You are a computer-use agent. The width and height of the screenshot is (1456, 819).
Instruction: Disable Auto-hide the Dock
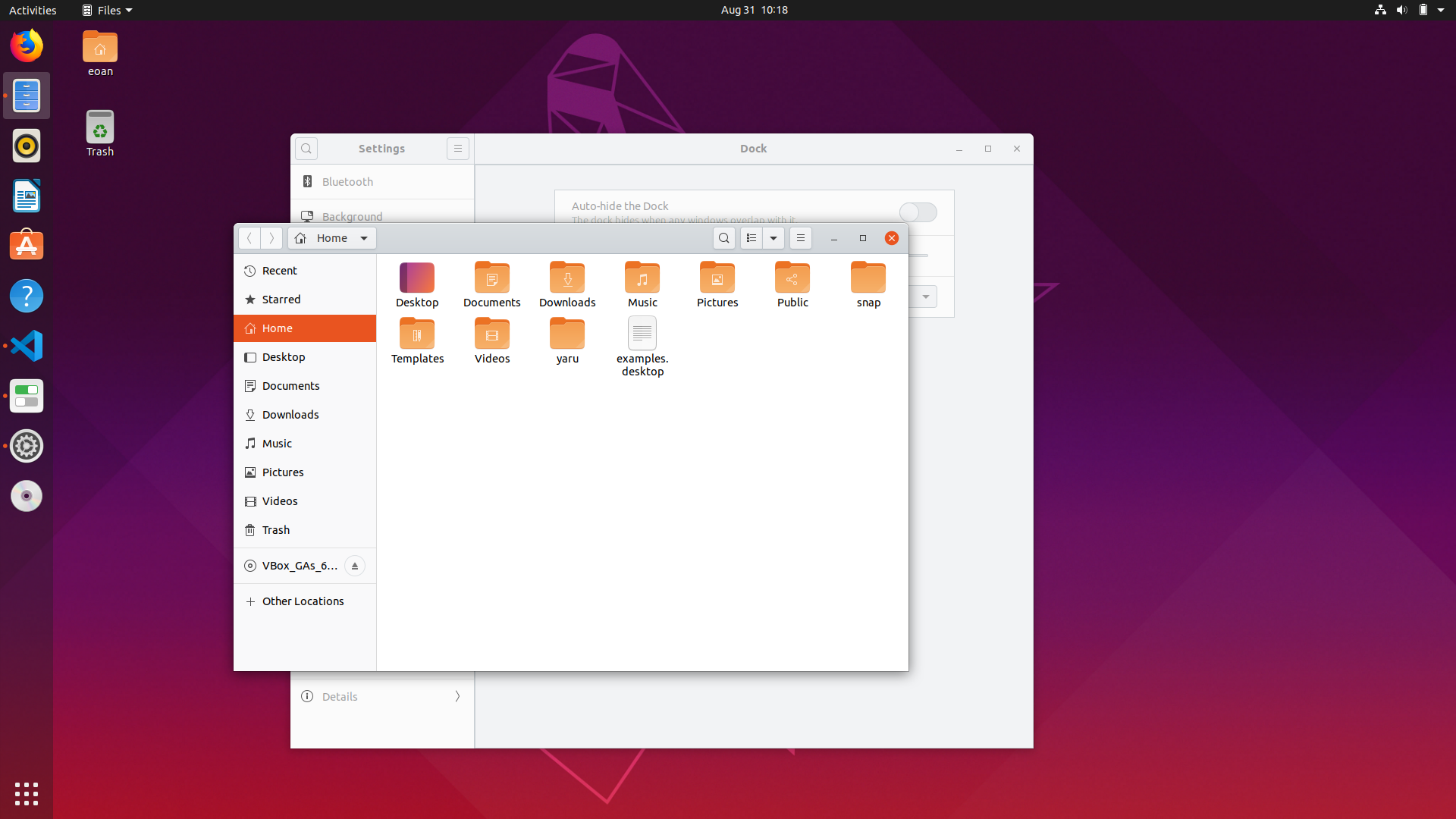(918, 212)
